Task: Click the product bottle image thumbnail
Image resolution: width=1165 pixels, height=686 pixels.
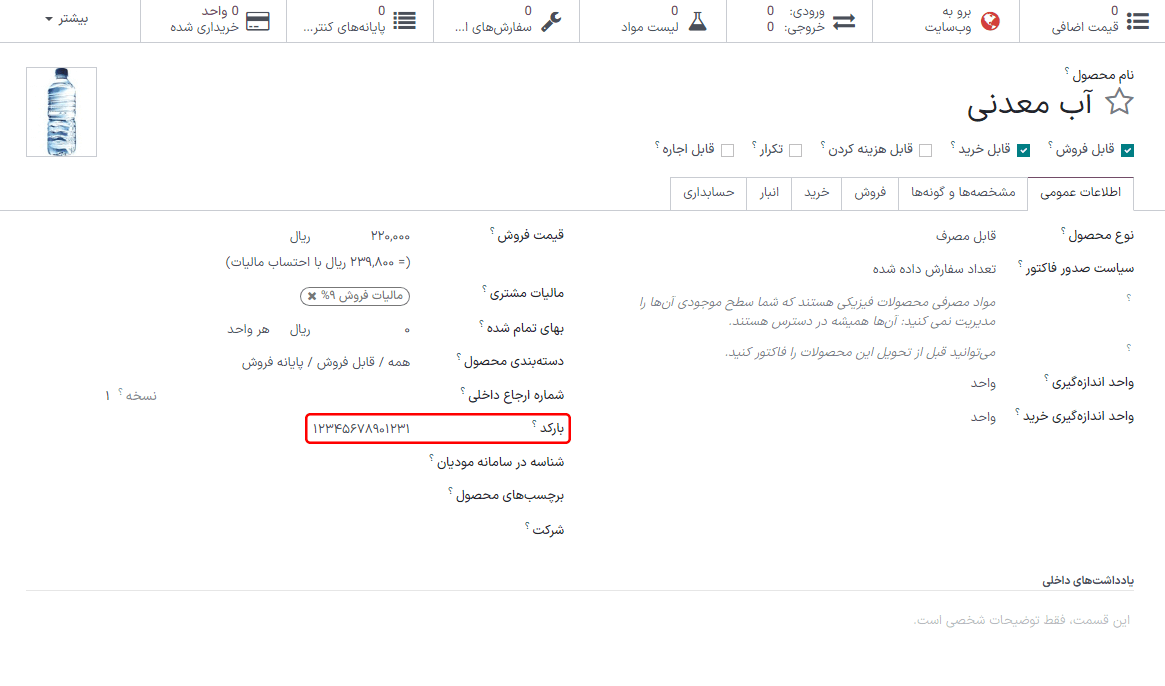Action: pyautogui.click(x=60, y=111)
